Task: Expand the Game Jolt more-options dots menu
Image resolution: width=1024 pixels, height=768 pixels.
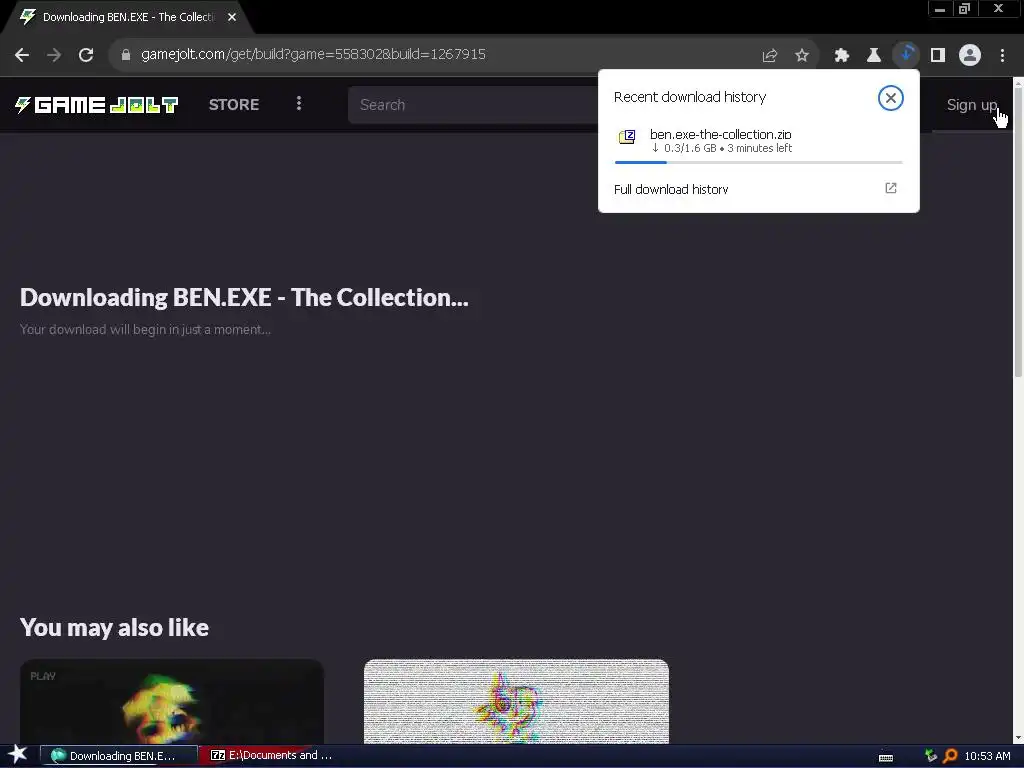Action: point(299,104)
